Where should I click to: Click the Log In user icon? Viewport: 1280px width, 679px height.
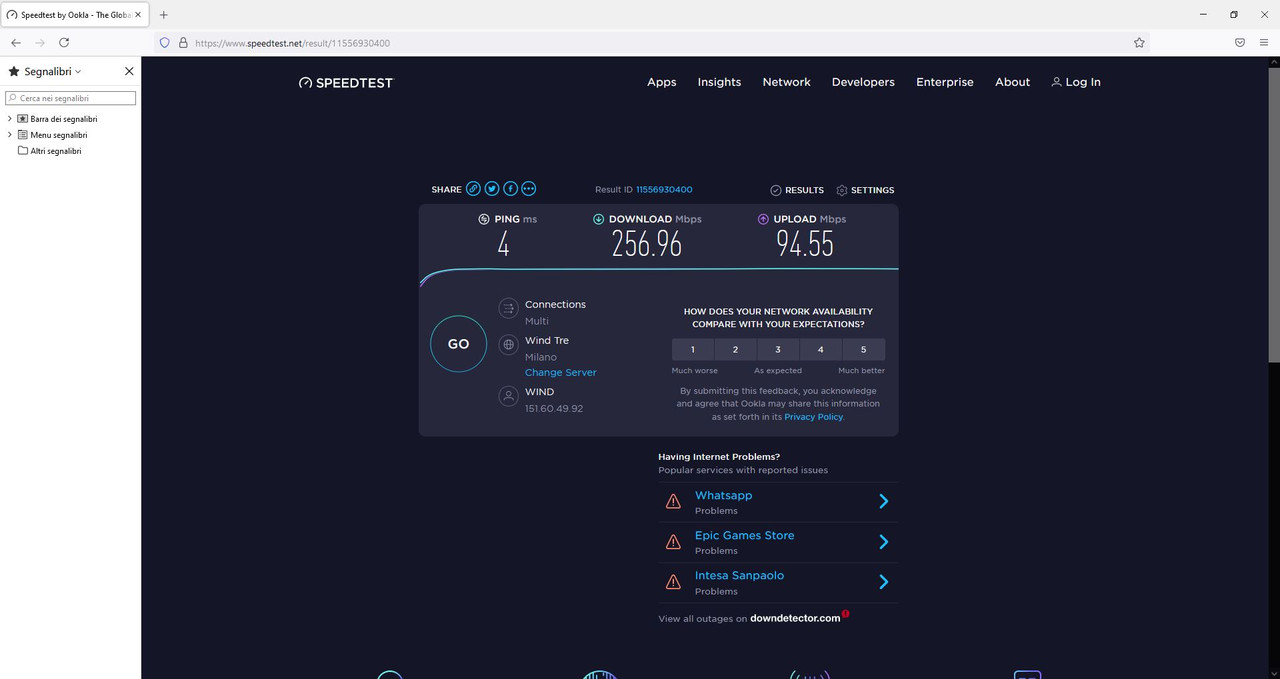point(1056,82)
